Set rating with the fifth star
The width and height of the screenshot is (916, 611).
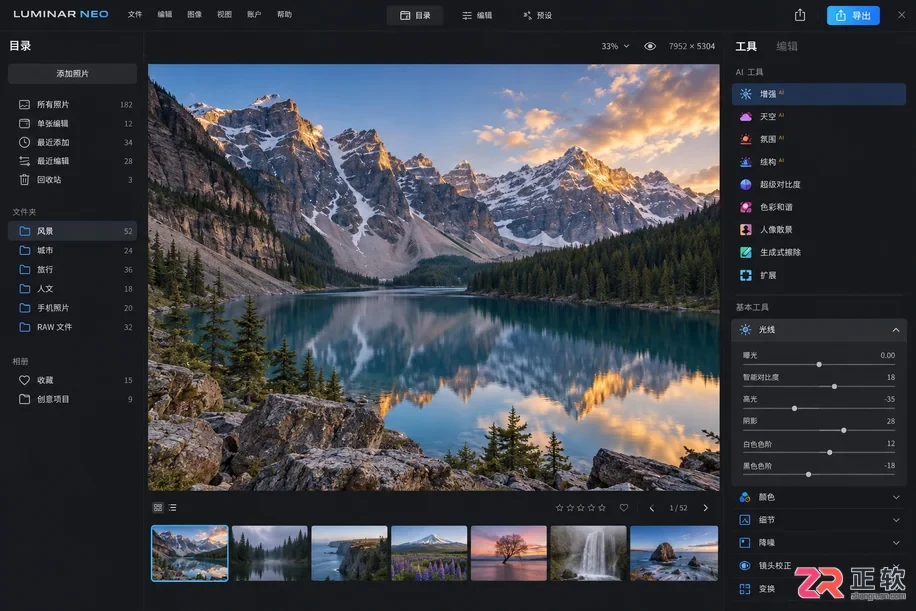602,508
